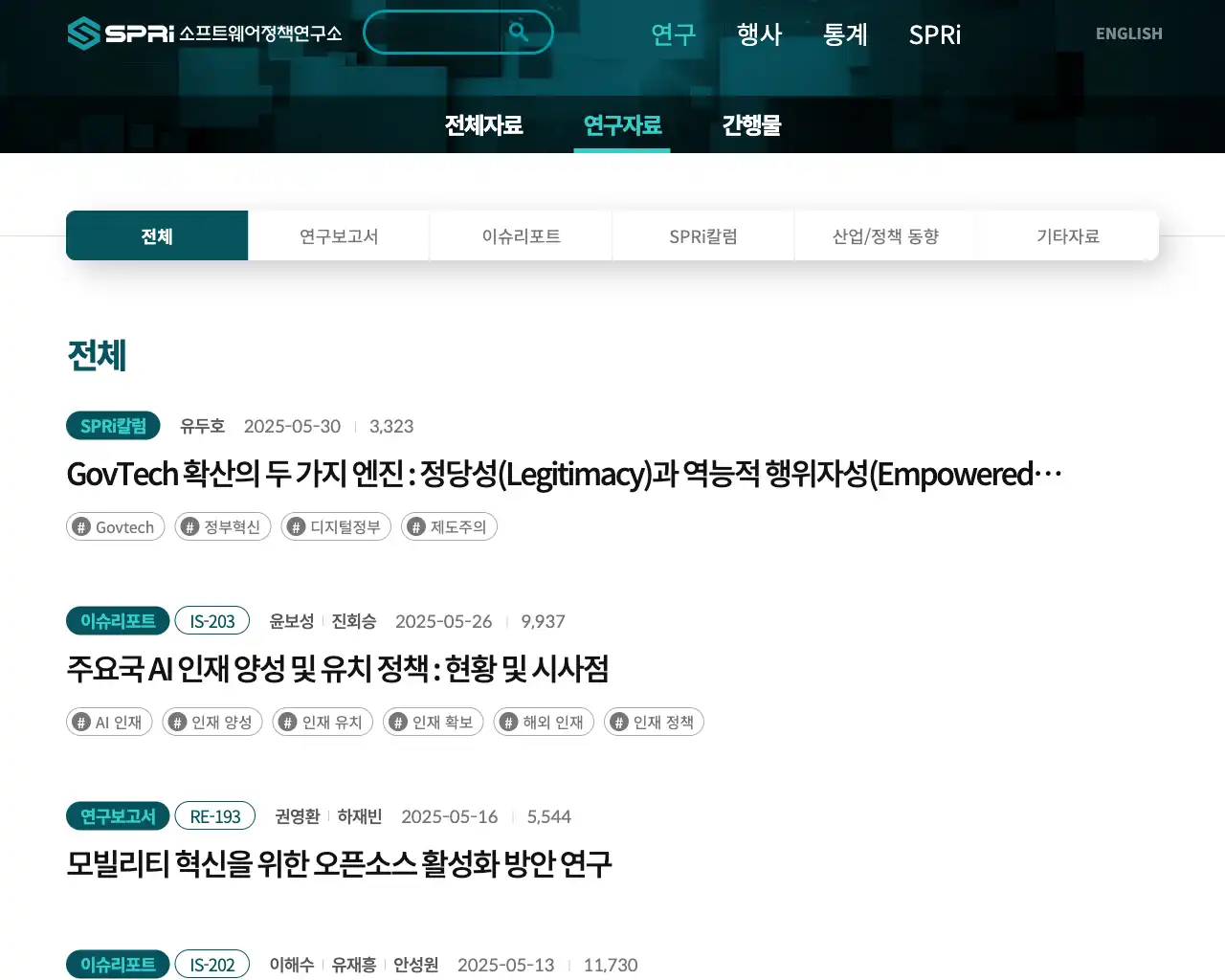
Task: Click author name 윤보성
Action: (x=292, y=621)
